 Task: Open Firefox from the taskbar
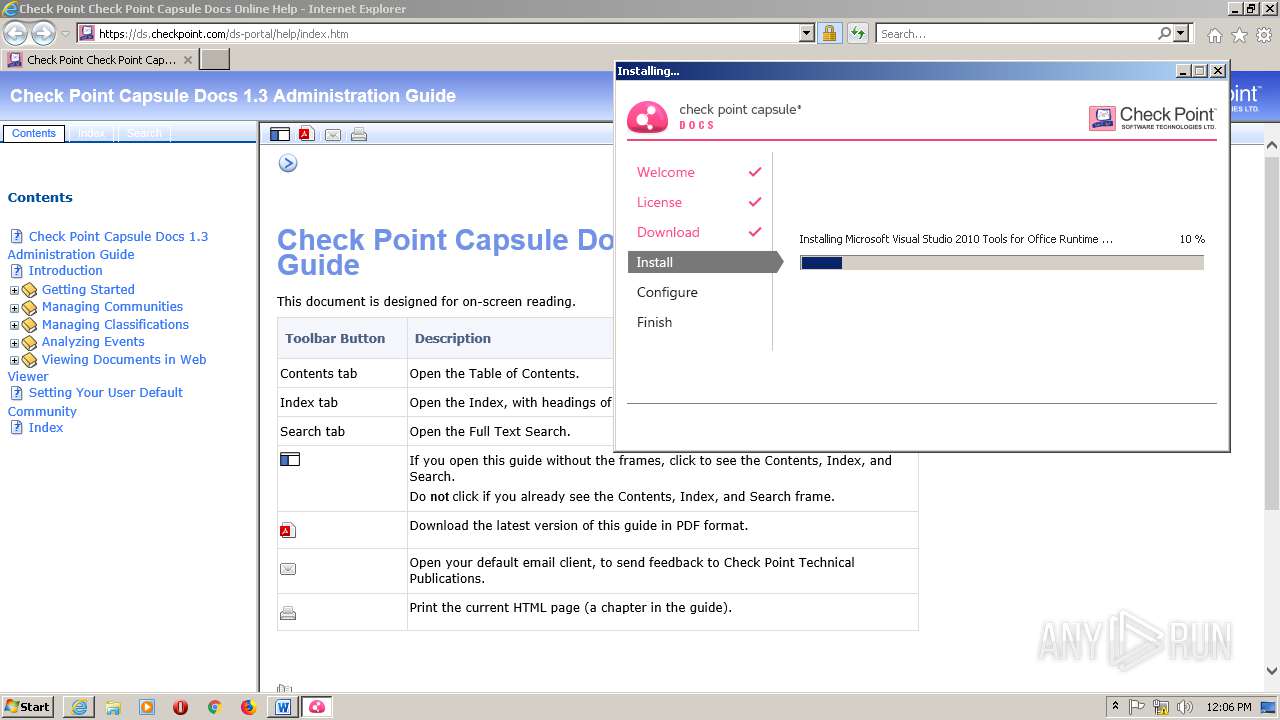248,707
